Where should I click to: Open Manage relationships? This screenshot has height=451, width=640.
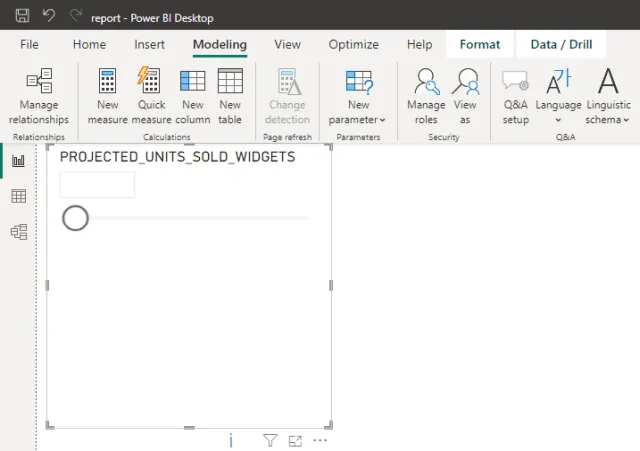(39, 97)
